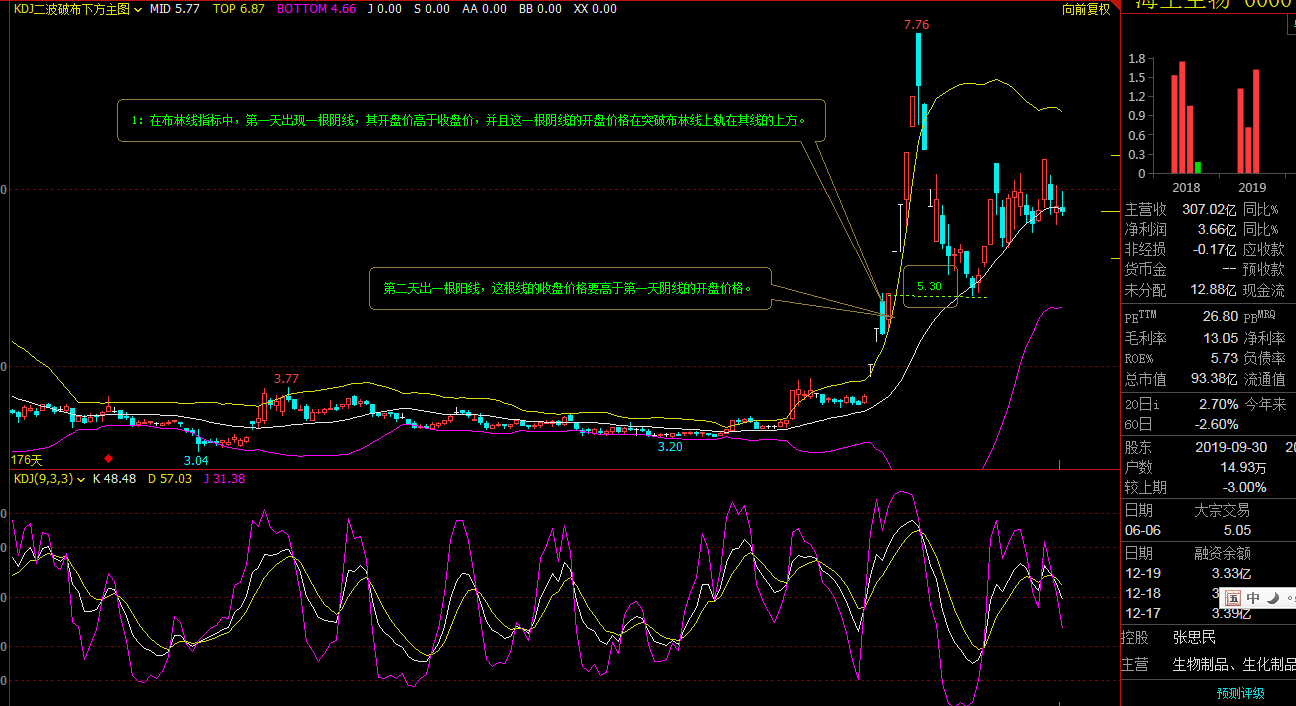Click the 2018 label in earnings chart
This screenshot has width=1296, height=706.
(x=1186, y=187)
